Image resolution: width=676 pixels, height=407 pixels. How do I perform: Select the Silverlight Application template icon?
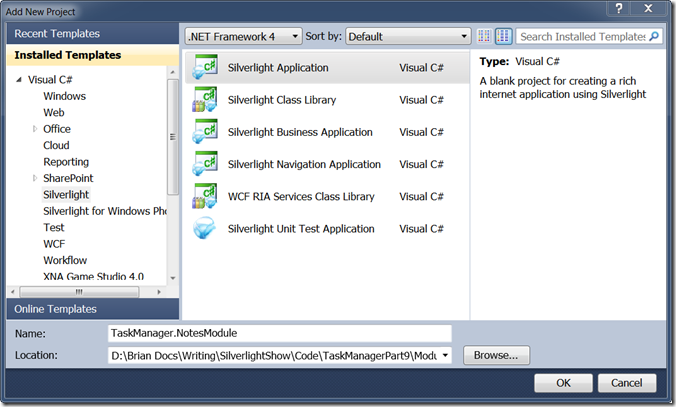tap(205, 67)
